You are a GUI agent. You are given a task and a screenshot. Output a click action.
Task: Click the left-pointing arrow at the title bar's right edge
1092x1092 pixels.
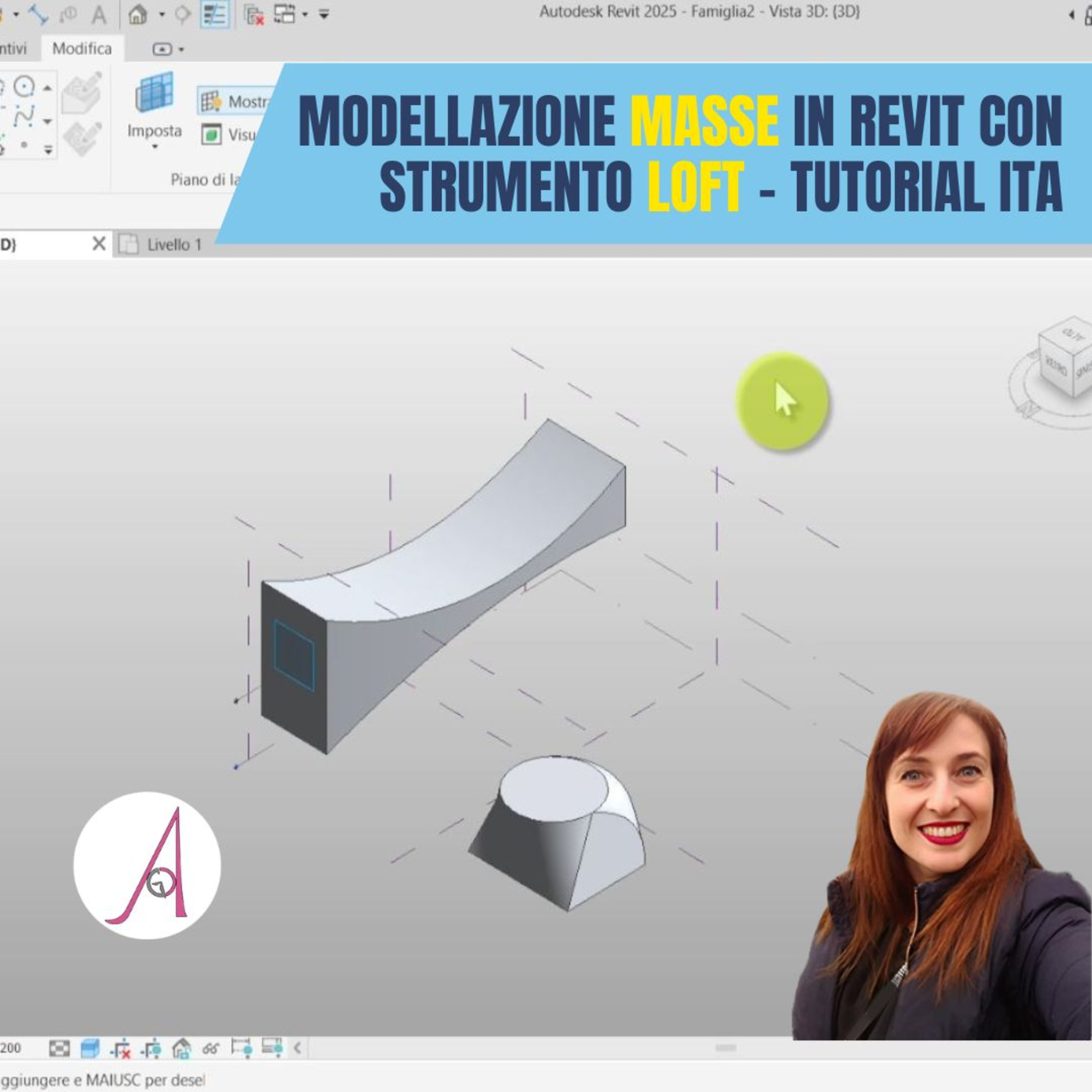pos(1071,15)
